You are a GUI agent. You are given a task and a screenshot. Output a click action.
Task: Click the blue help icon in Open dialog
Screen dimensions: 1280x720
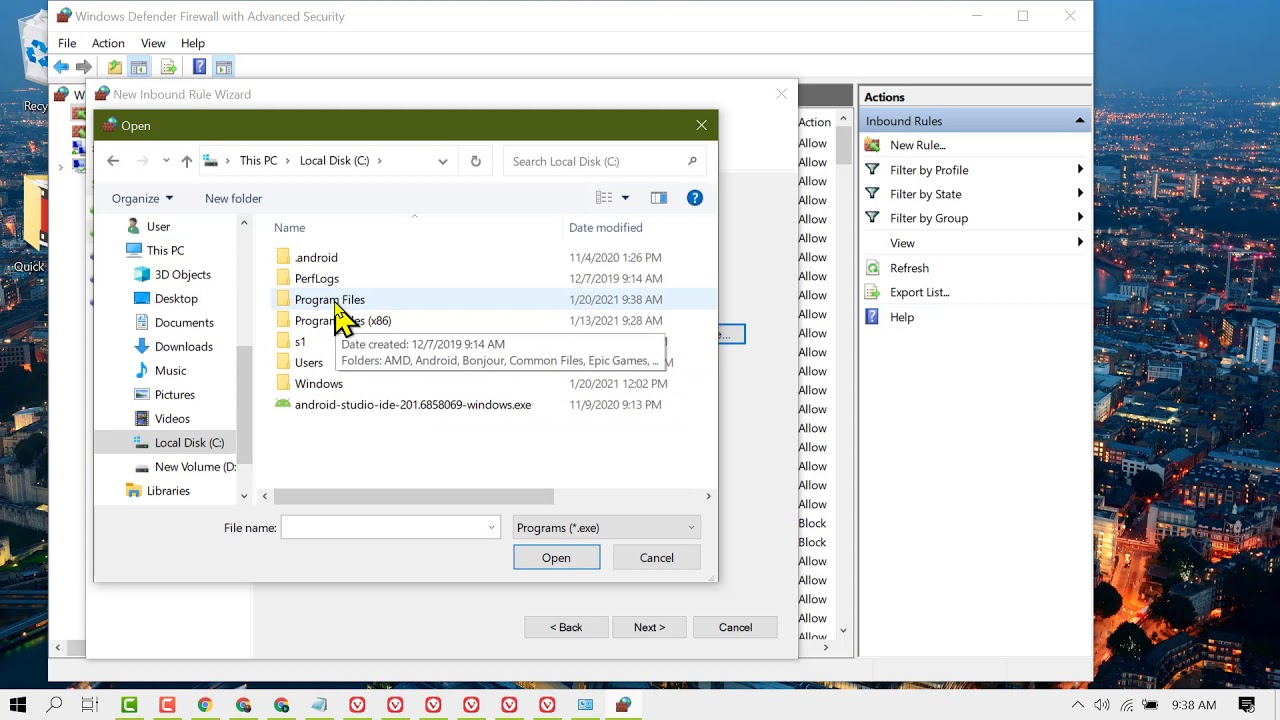click(x=695, y=198)
